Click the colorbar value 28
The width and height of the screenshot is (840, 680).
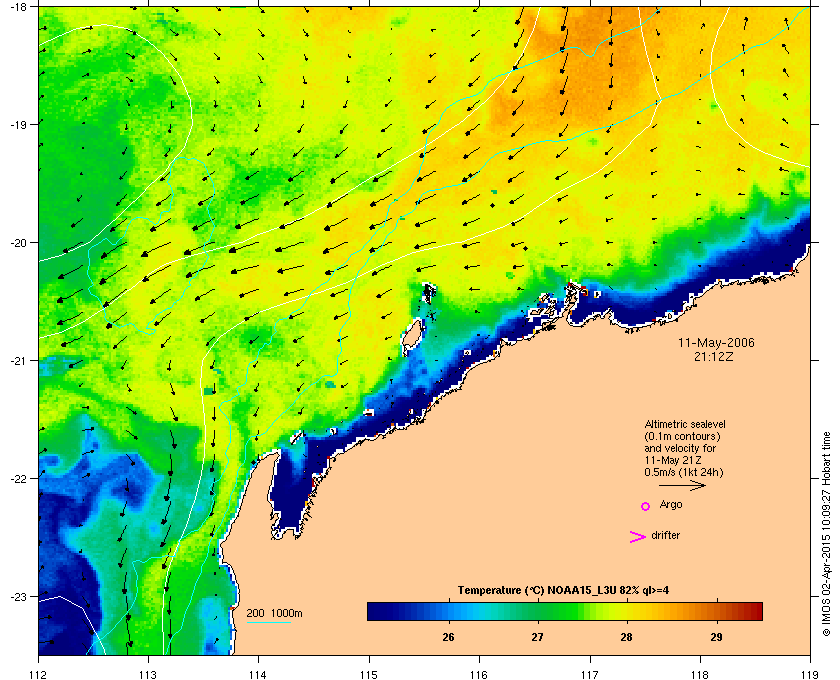click(x=626, y=637)
